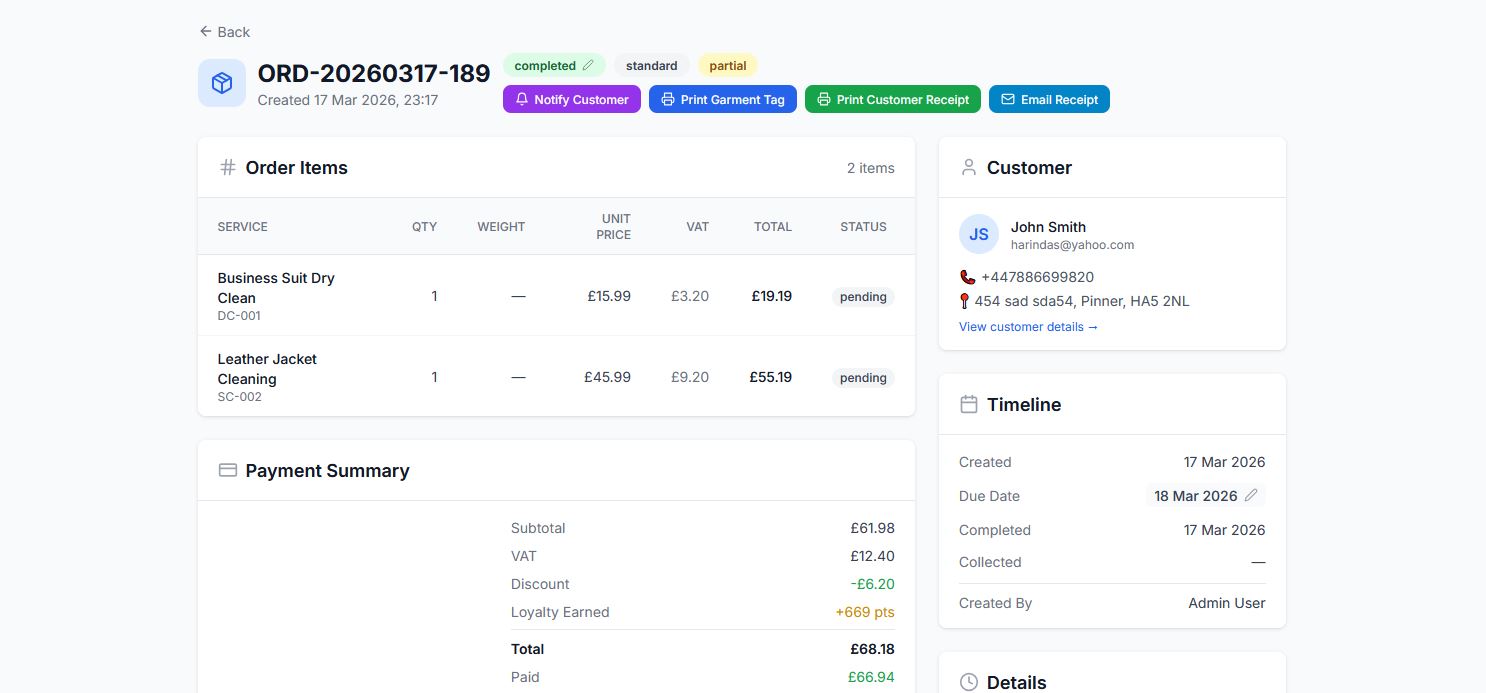Click the JS customer avatar
The height and width of the screenshot is (693, 1486).
(x=979, y=234)
